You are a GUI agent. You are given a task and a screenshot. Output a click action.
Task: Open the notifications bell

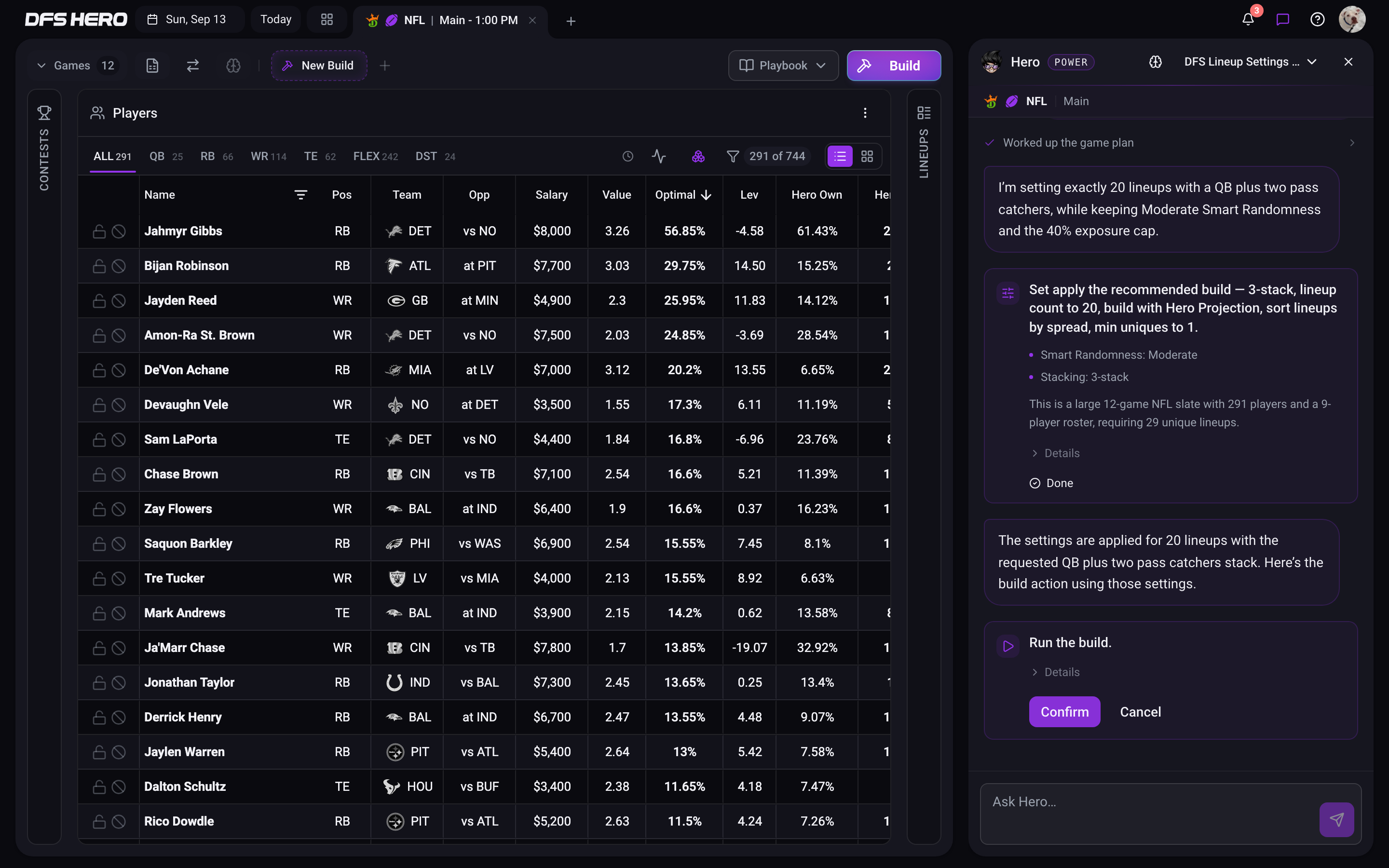1248,19
